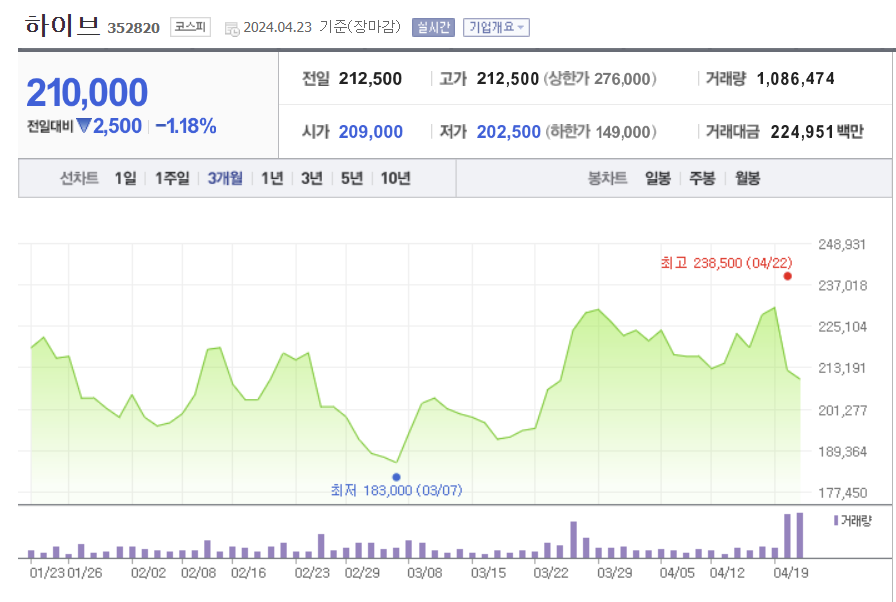Select the 3년 line chart tab
Screen dimensions: 896x602
coord(312,178)
